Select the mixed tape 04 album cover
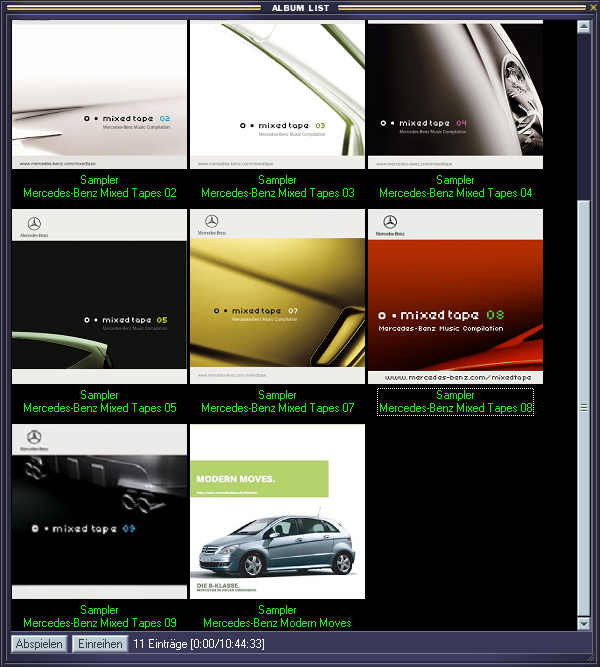 pos(455,94)
